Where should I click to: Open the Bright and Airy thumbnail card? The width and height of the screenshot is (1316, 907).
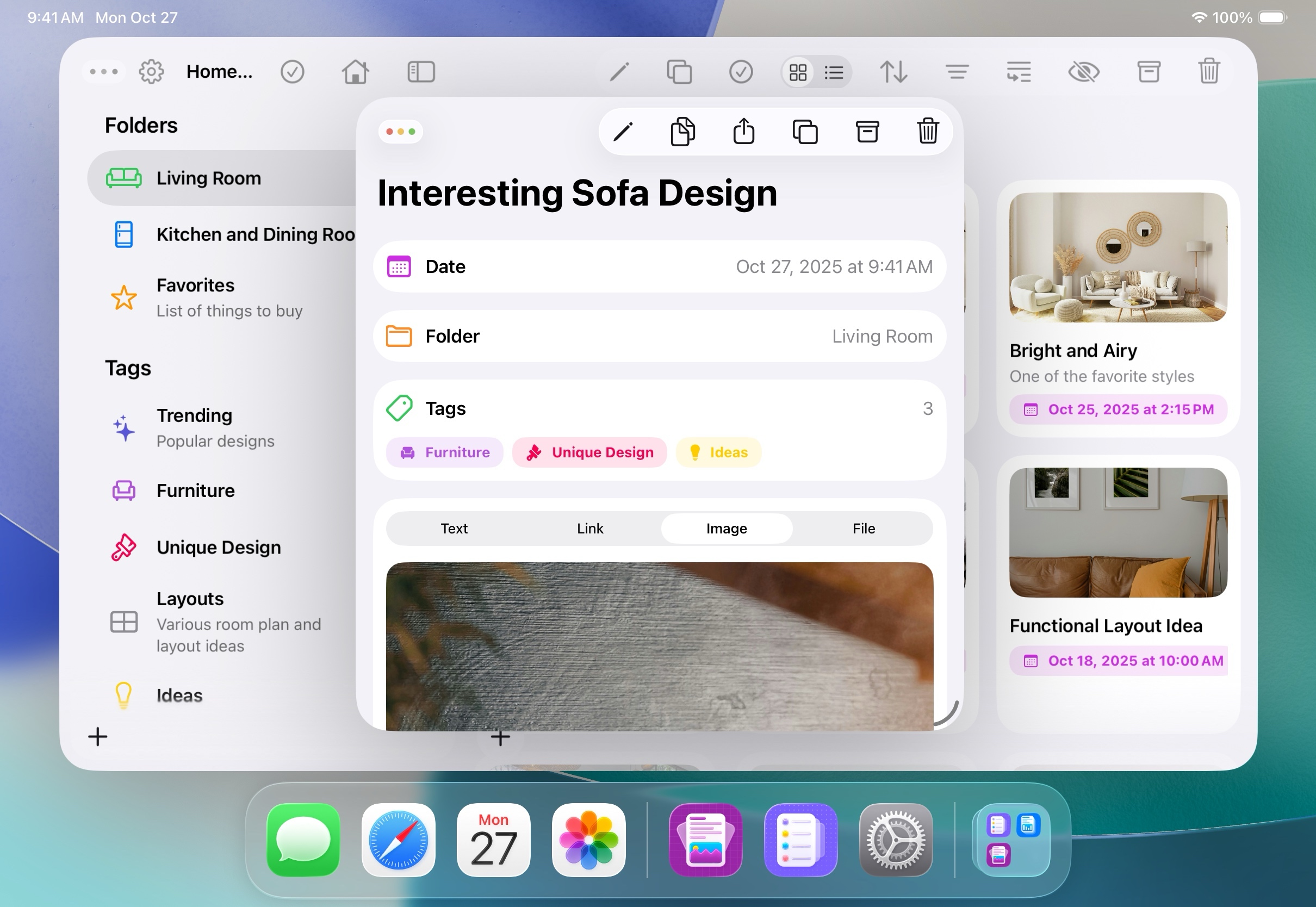point(1118,257)
